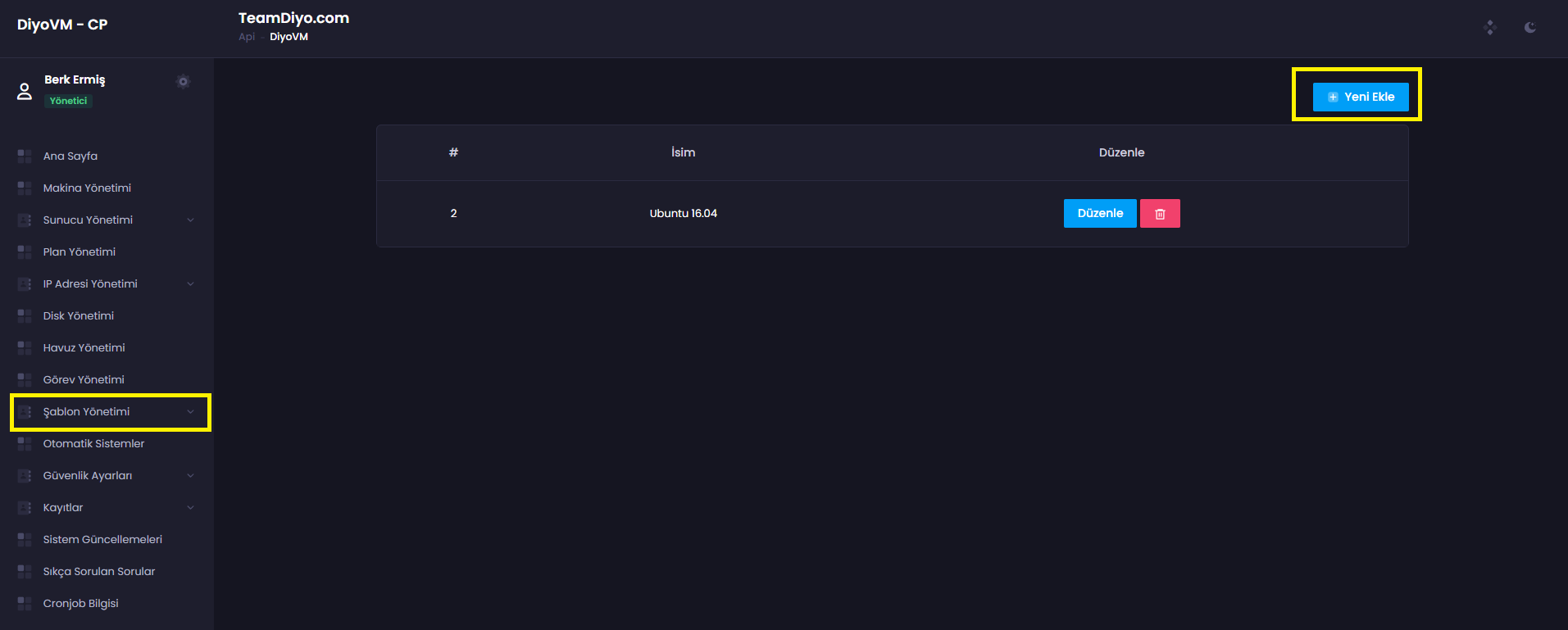Expand Kayıtlar chevron
1568x630 pixels.
(190, 507)
